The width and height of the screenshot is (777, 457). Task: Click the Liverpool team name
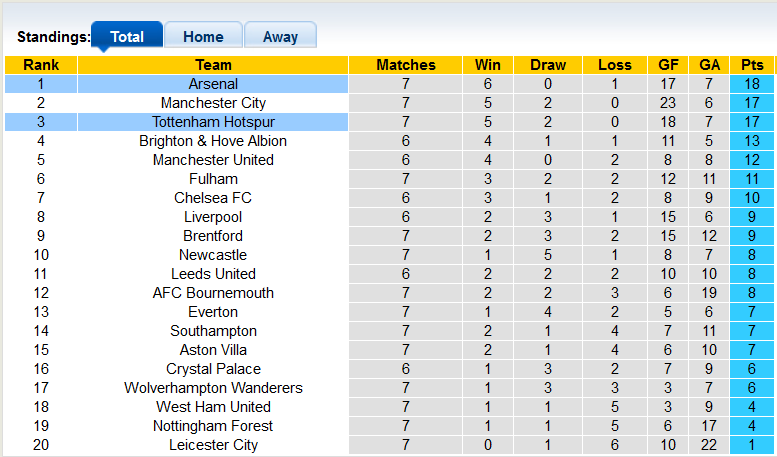tap(213, 217)
